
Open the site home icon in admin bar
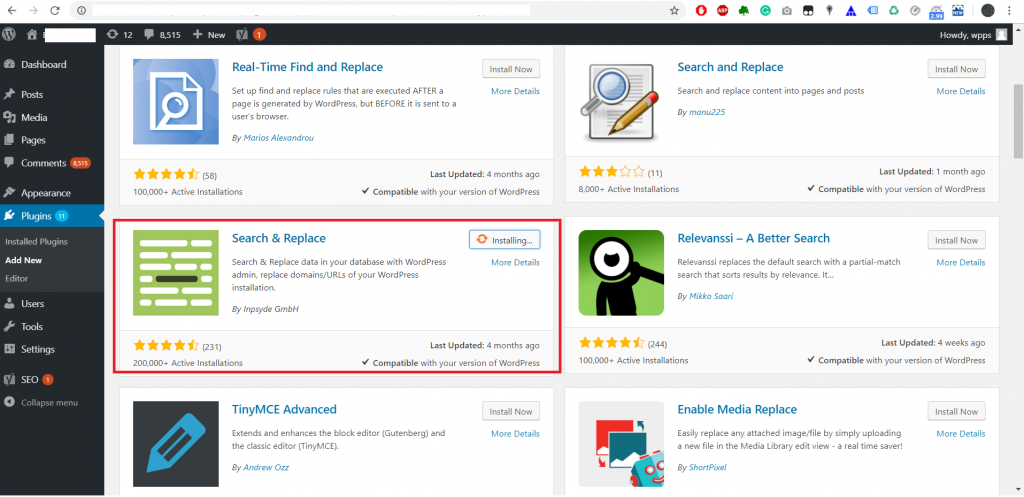pos(32,35)
